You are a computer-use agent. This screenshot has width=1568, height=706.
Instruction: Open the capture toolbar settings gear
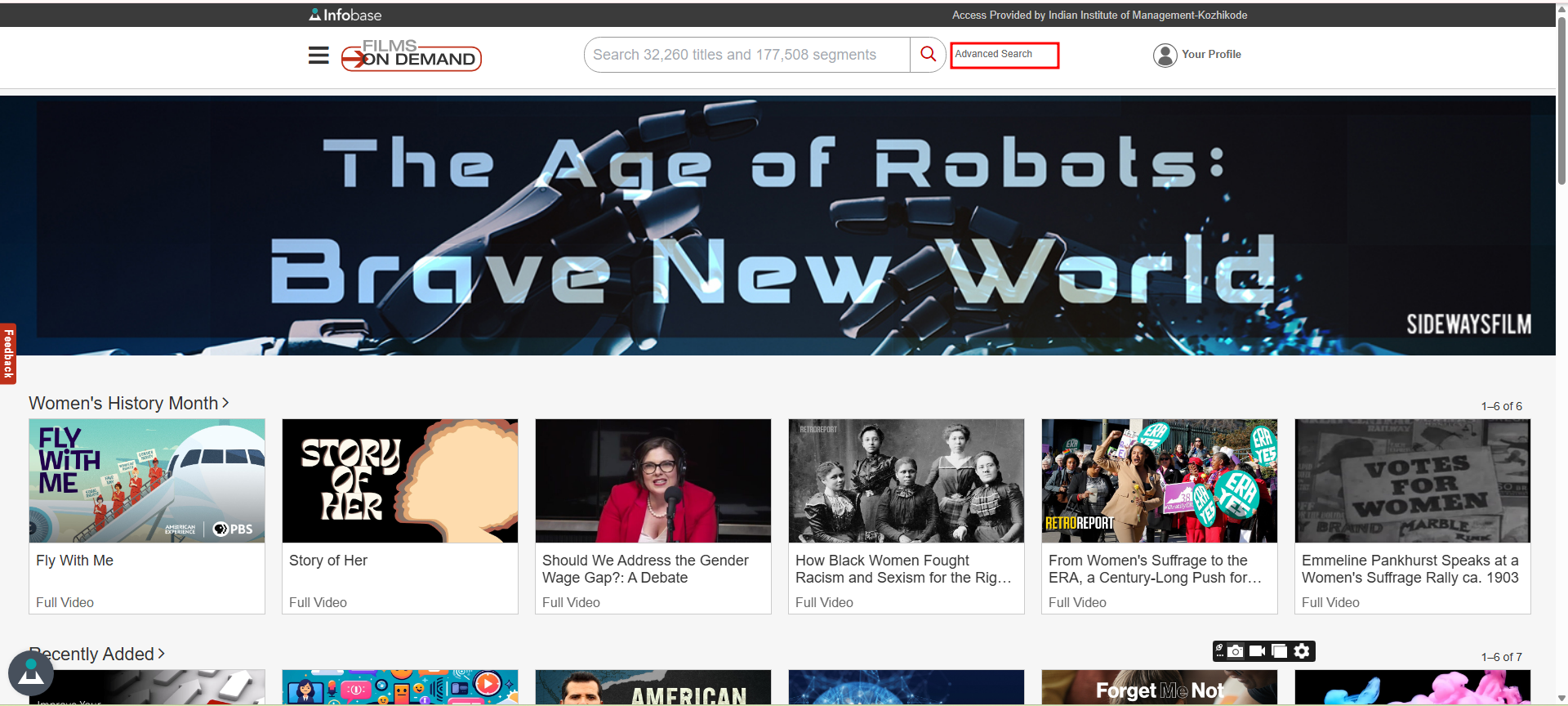tap(1302, 651)
